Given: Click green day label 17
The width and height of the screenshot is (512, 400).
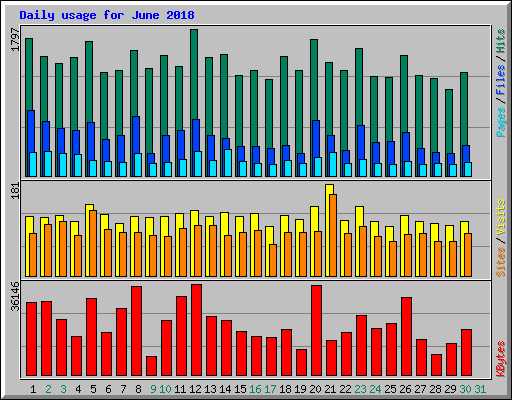Looking at the screenshot, I should click(270, 389).
